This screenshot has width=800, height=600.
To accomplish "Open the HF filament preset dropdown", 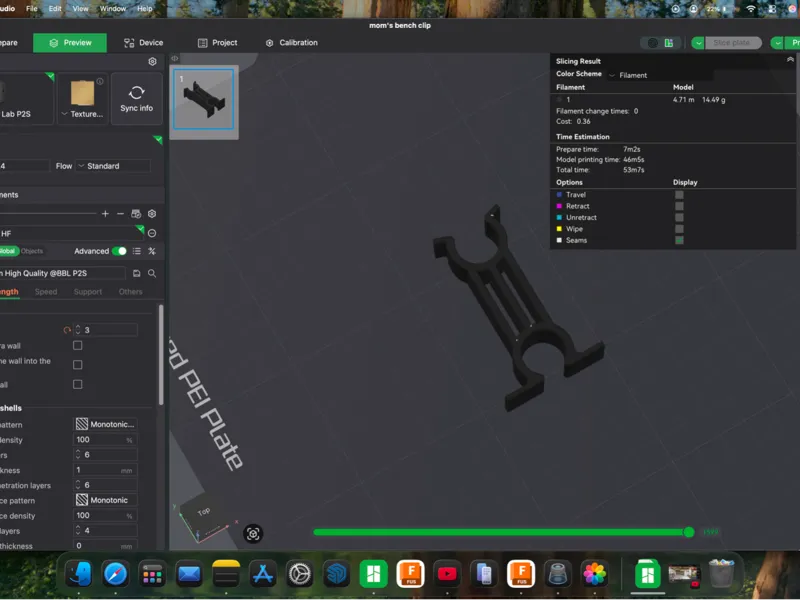I will (x=71, y=233).
